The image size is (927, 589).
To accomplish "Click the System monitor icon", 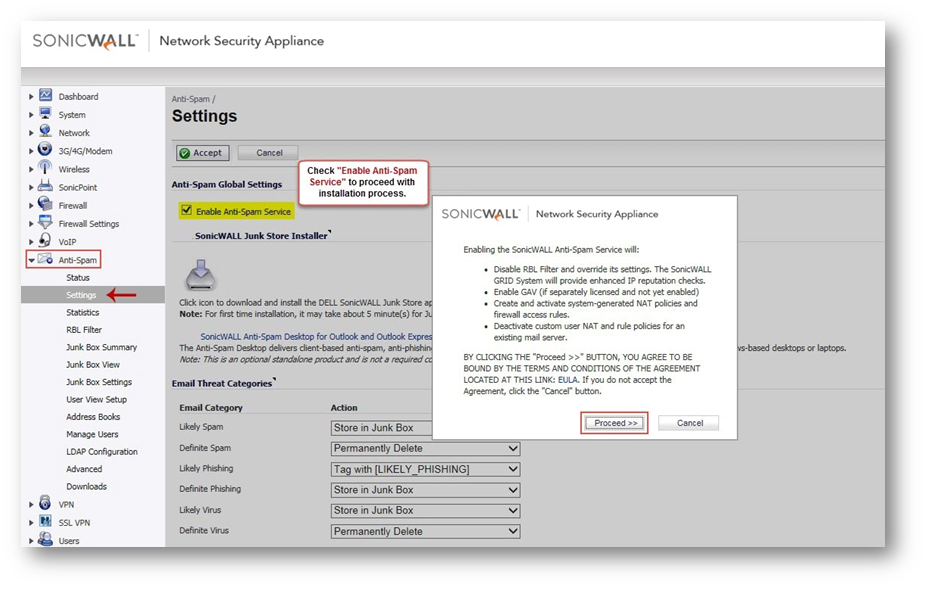I will tap(46, 114).
